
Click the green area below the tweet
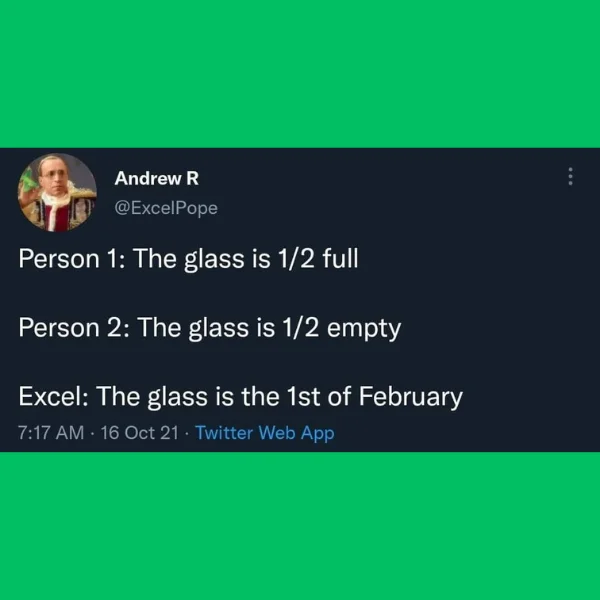300,526
